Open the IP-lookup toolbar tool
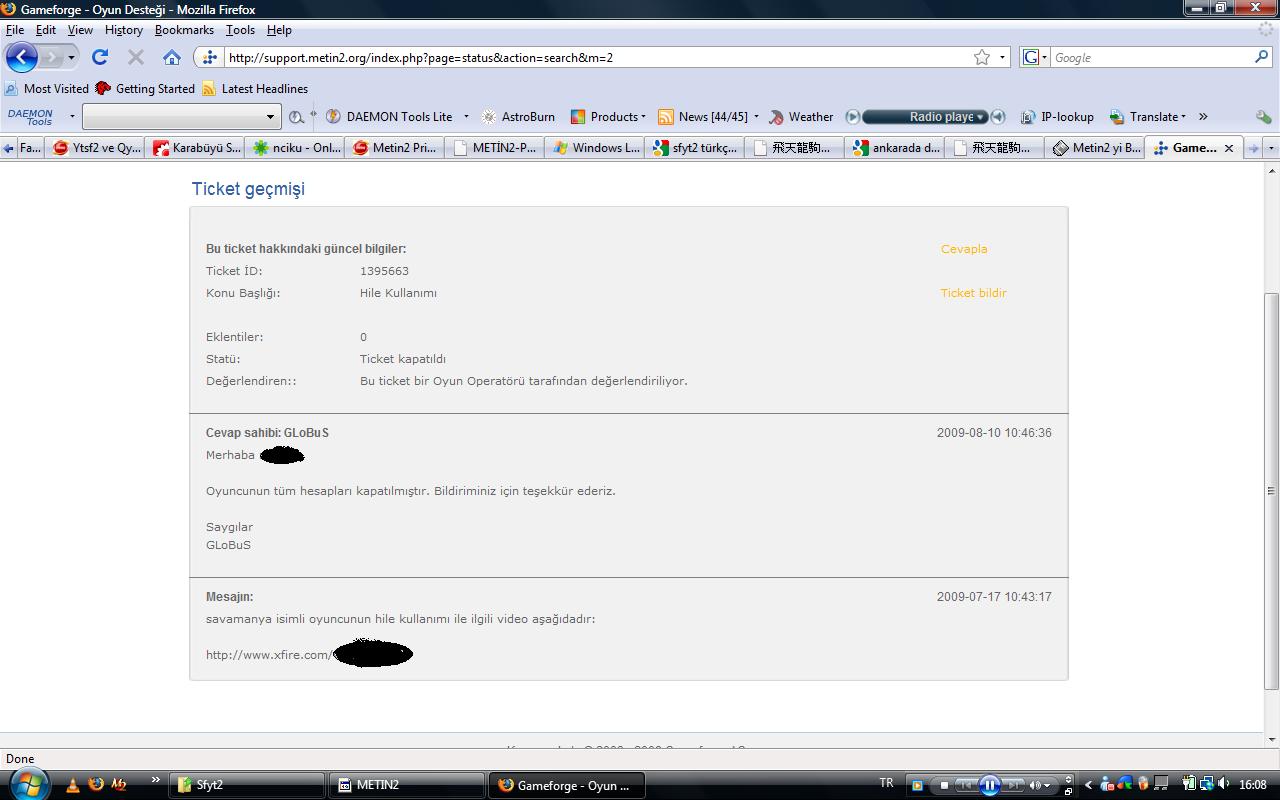This screenshot has height=800, width=1280. tap(1057, 117)
